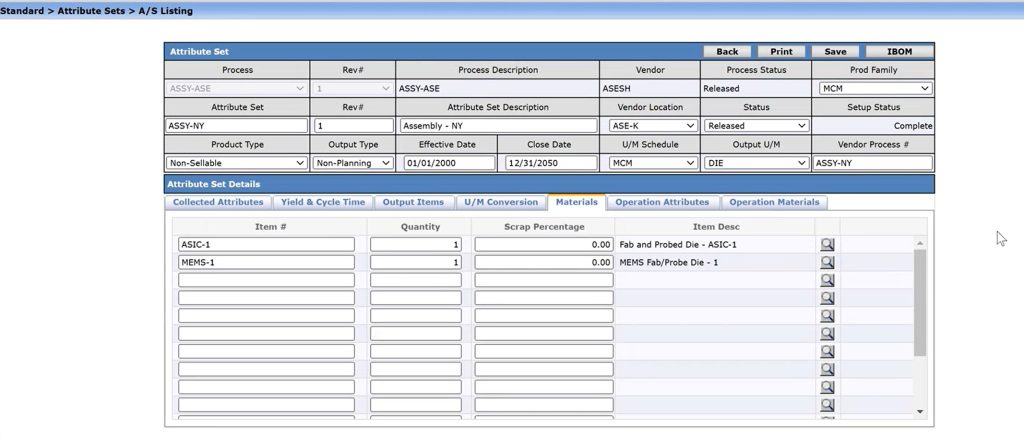Click the Attribute Set Description input field
This screenshot has height=441, width=1024.
(498, 126)
